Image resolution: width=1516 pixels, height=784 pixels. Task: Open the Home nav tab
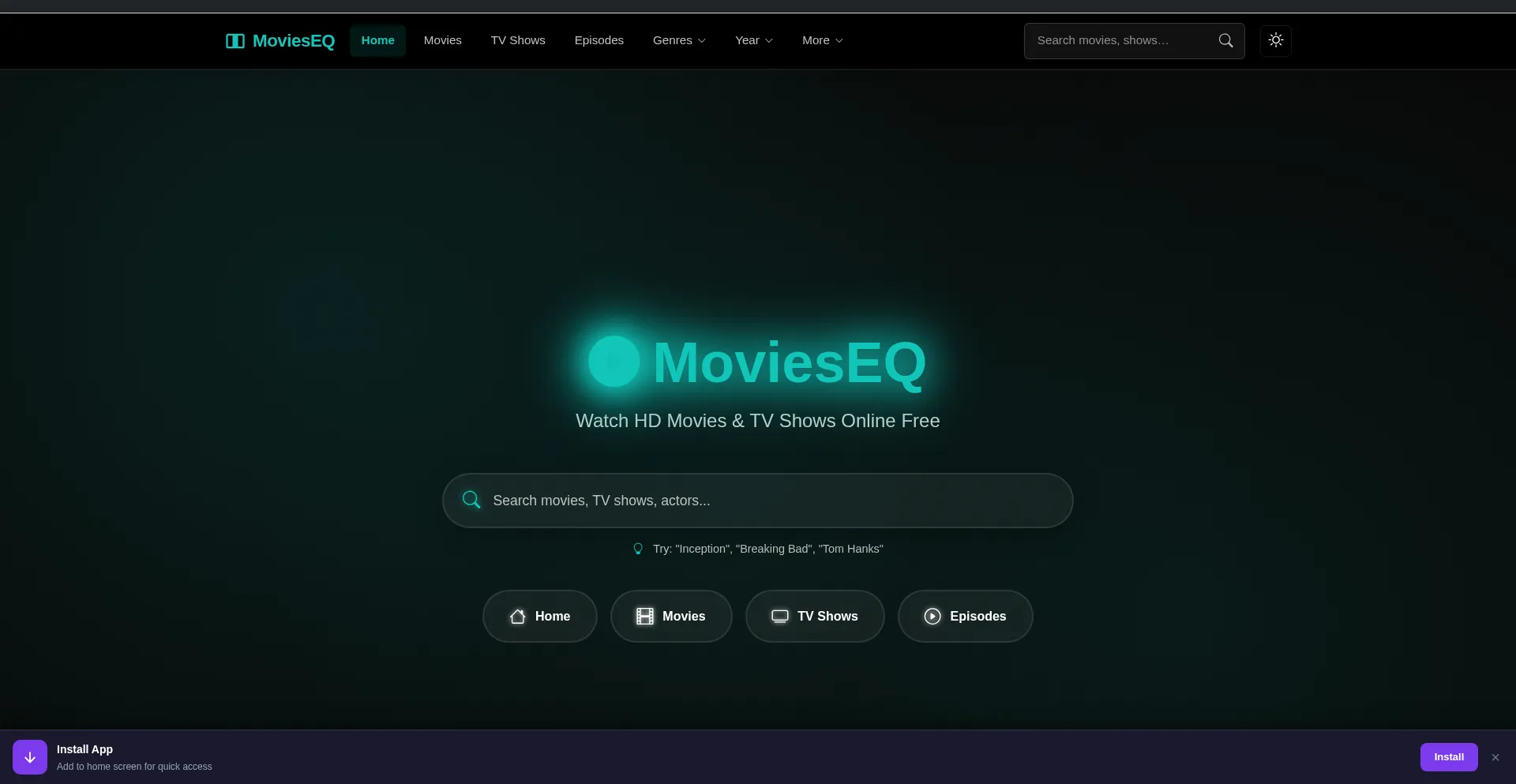(377, 40)
